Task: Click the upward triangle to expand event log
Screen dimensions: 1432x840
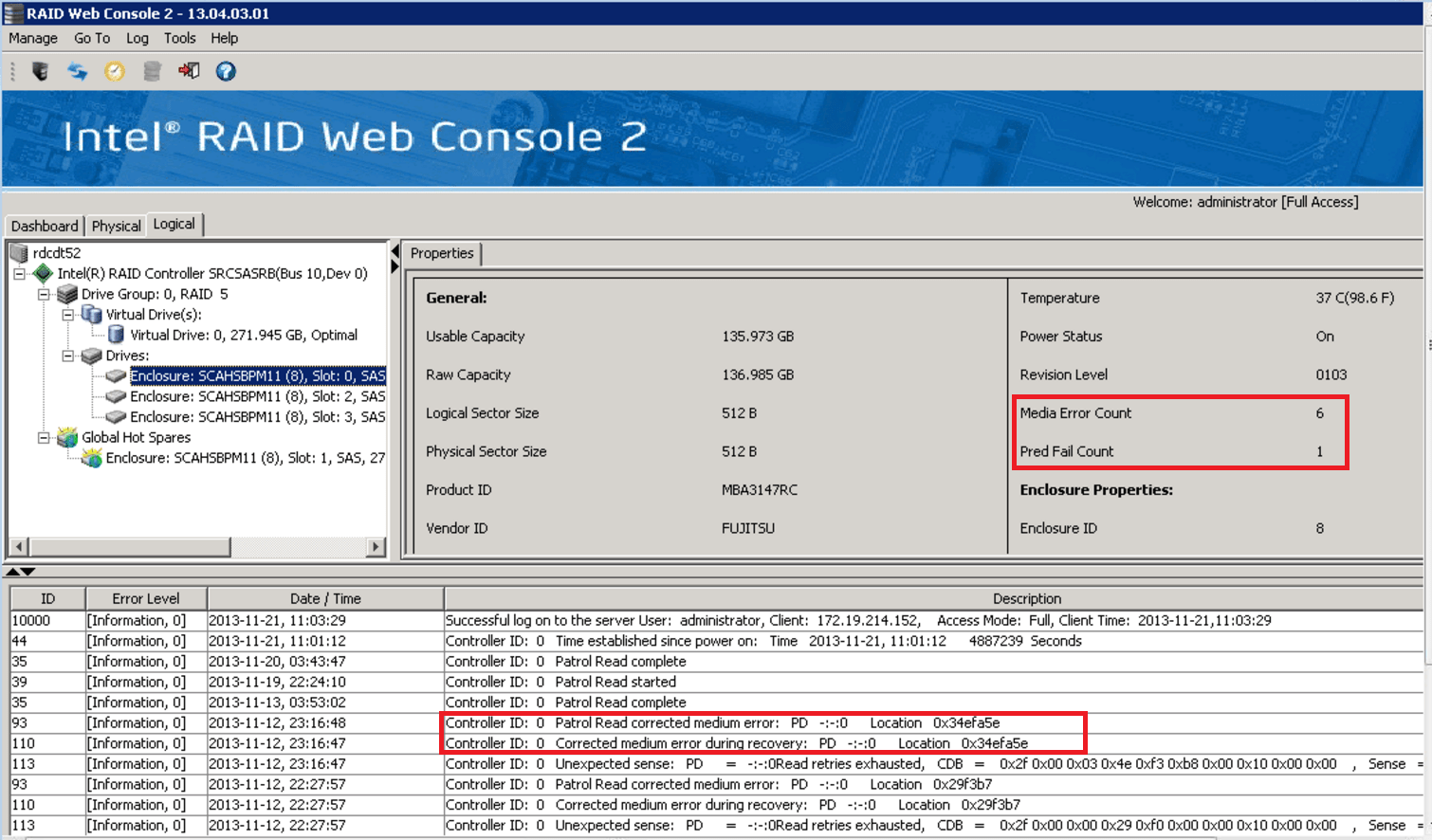Action: pos(13,570)
